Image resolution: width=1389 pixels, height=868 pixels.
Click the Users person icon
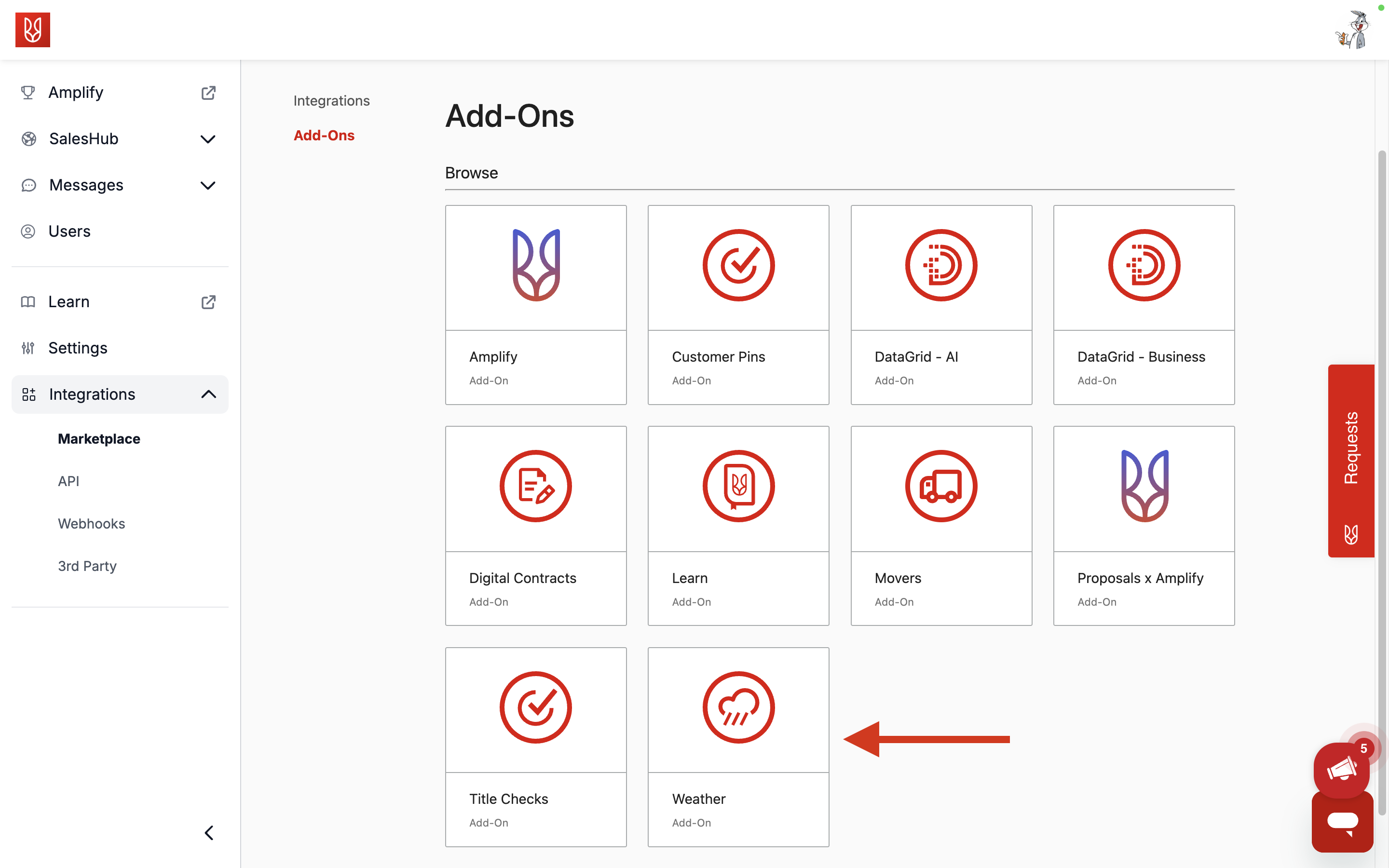(x=27, y=231)
